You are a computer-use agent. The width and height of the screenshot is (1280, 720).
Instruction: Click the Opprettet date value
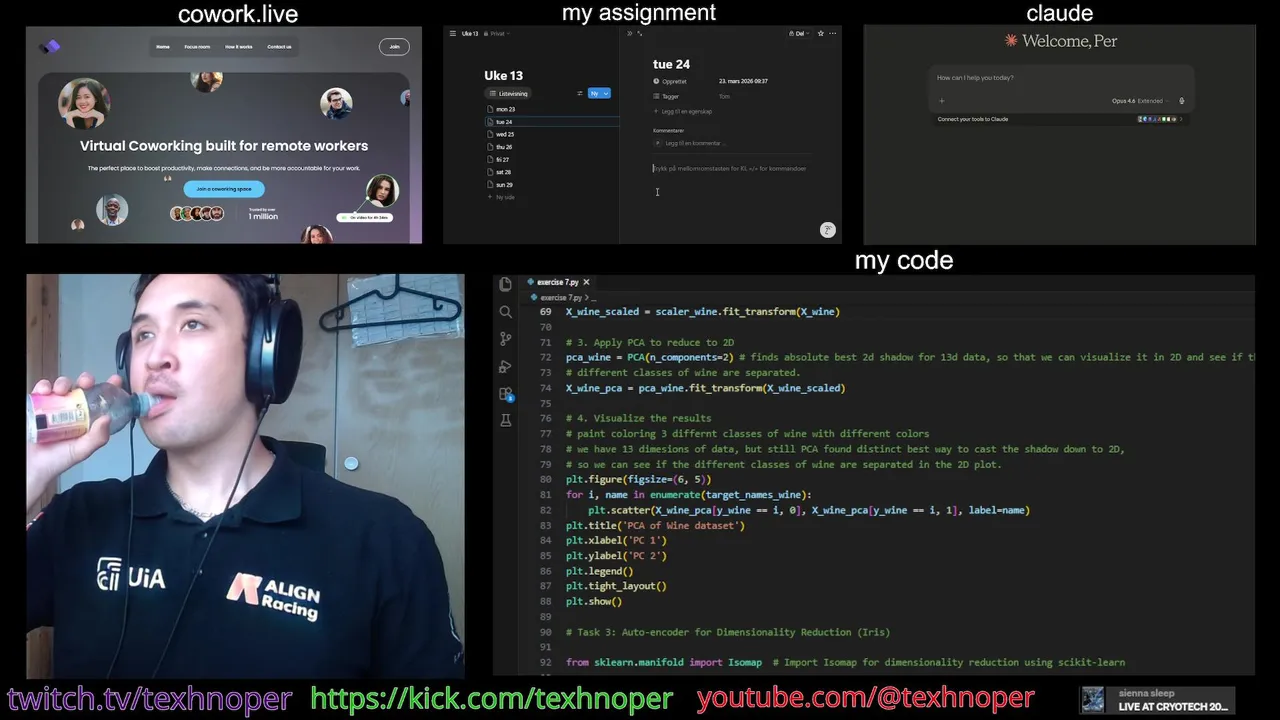pos(743,81)
